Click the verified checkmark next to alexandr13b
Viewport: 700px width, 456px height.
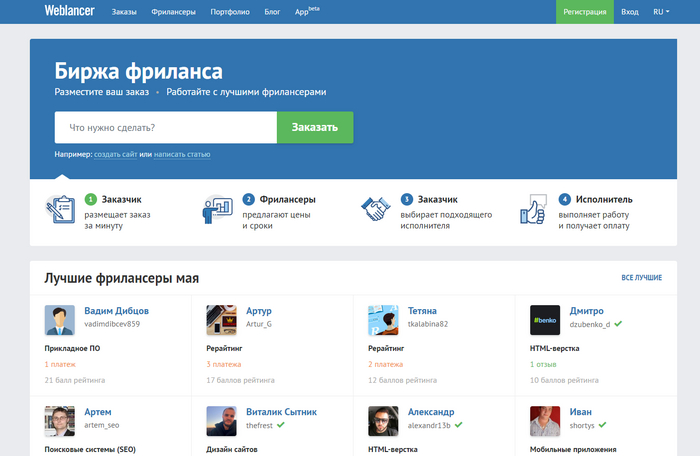click(x=458, y=425)
